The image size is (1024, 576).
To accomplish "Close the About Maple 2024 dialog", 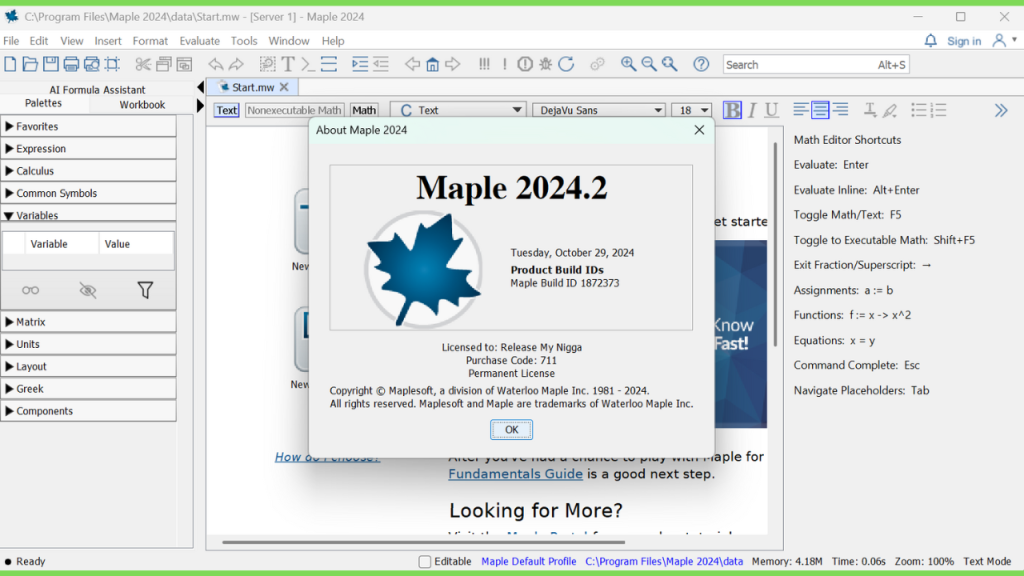I will [699, 130].
